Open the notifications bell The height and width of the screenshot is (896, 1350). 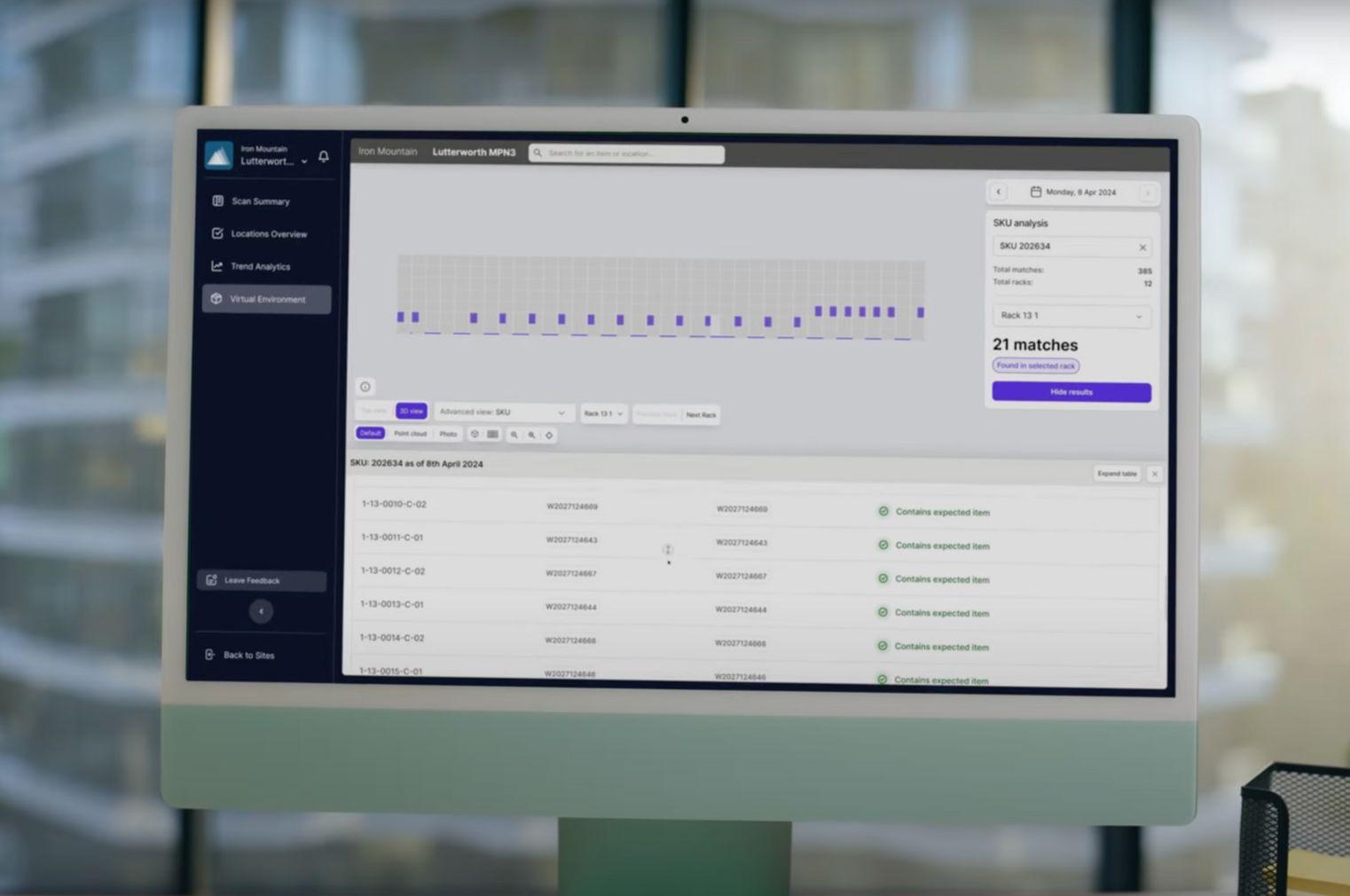pyautogui.click(x=324, y=156)
